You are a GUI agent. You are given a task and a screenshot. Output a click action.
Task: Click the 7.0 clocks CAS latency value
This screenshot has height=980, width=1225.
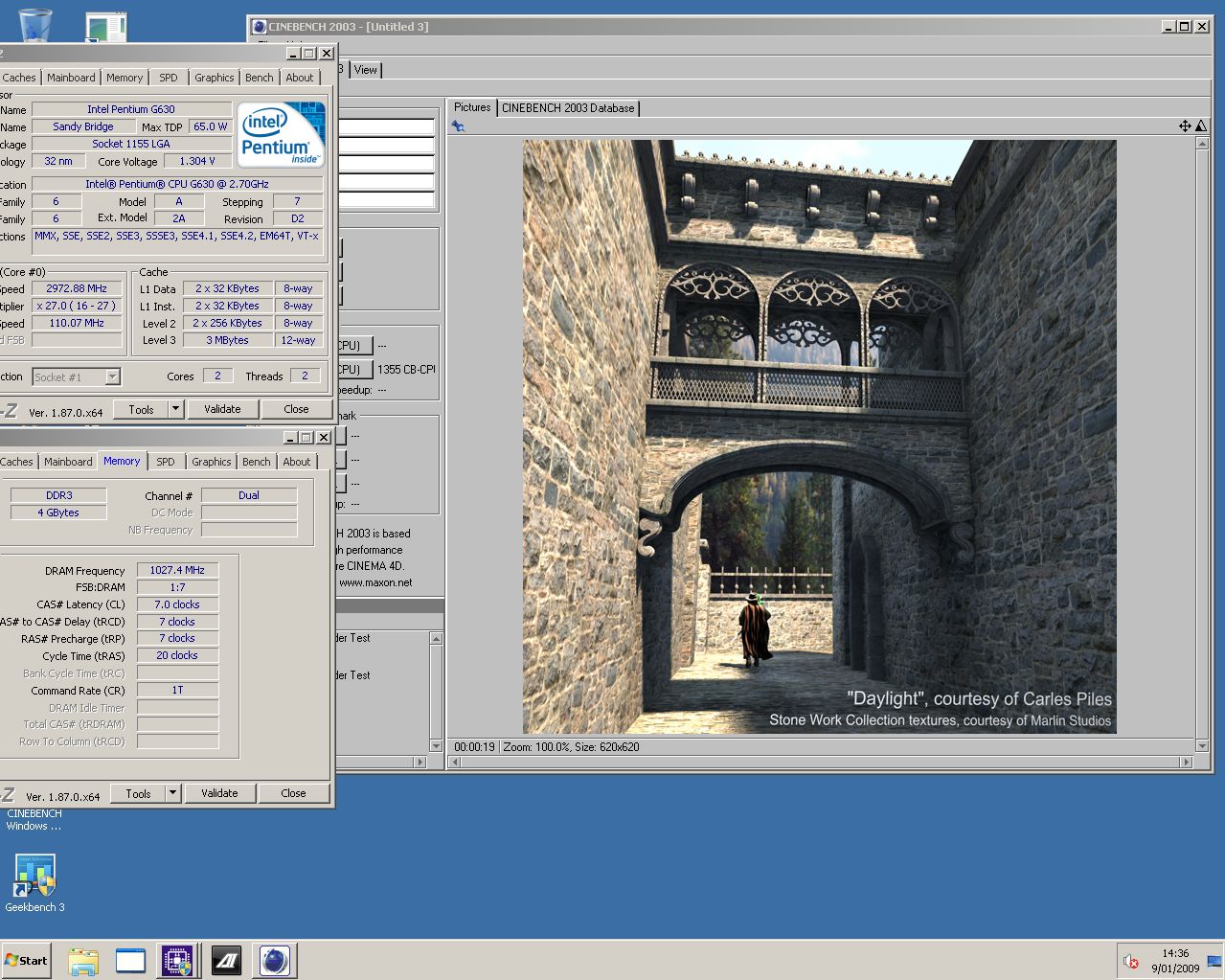177,604
